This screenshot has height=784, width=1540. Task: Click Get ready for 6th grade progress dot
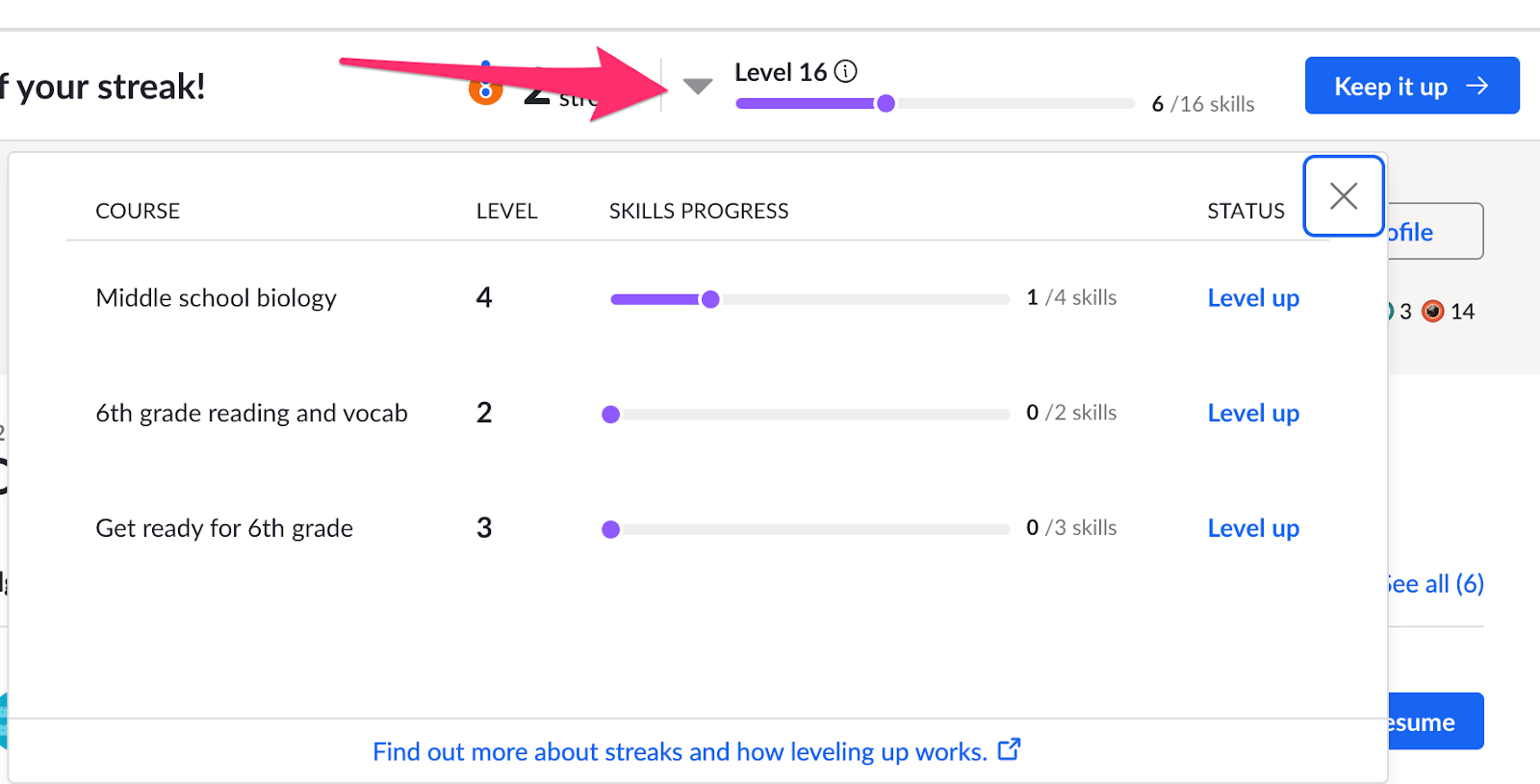(610, 529)
